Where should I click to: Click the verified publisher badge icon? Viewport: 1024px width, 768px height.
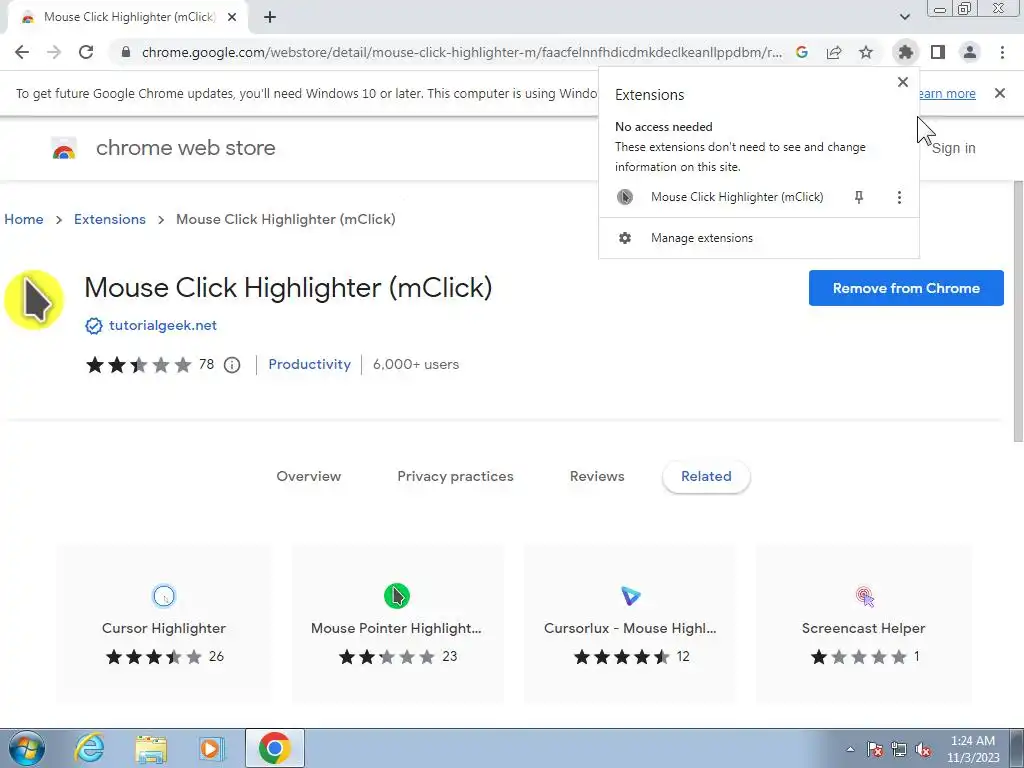tap(94, 326)
